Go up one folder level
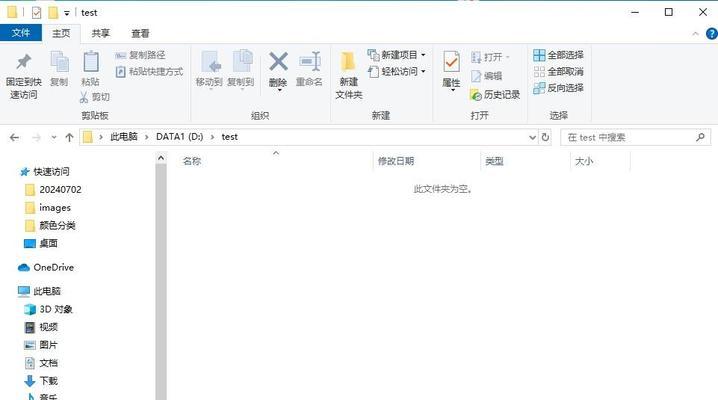The image size is (718, 400). point(69,137)
